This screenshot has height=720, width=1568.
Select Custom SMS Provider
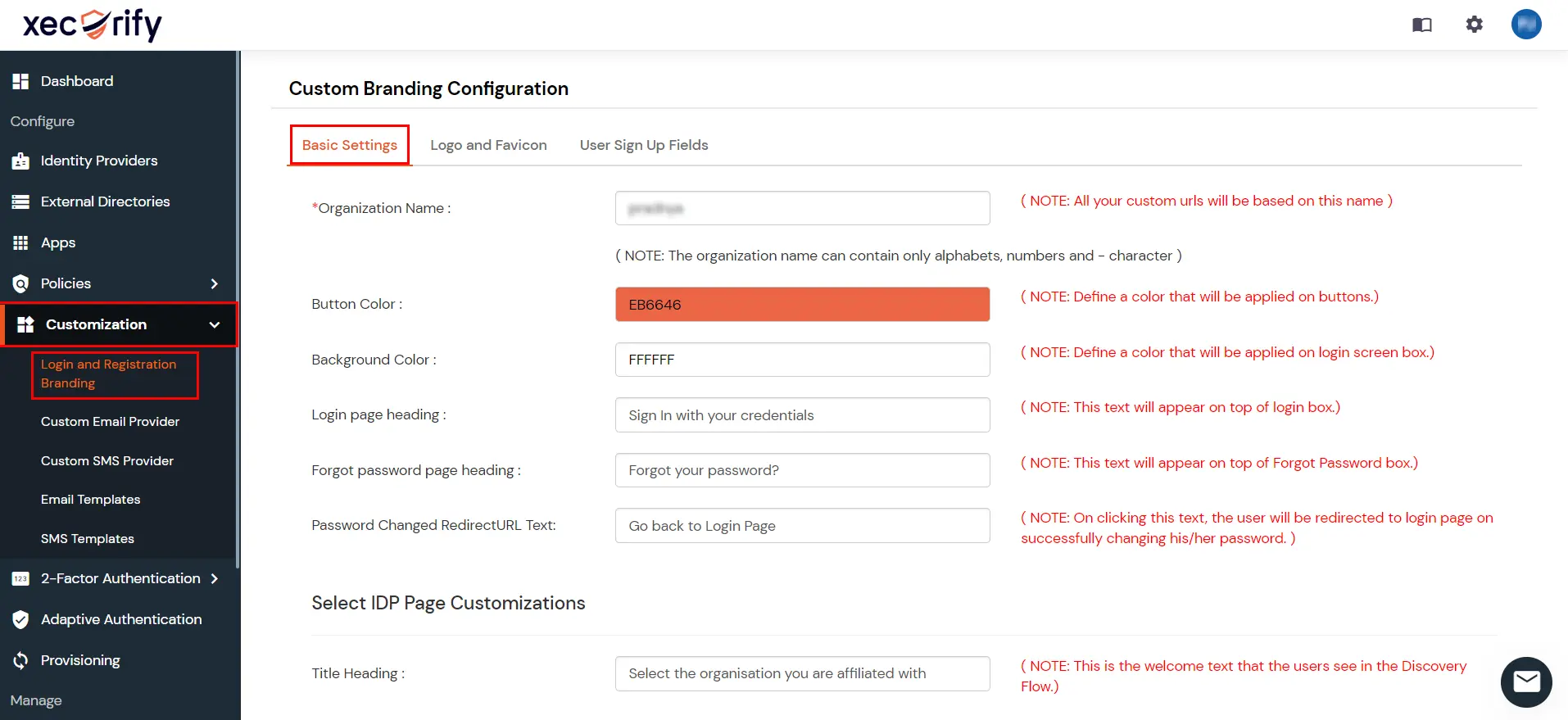[107, 460]
